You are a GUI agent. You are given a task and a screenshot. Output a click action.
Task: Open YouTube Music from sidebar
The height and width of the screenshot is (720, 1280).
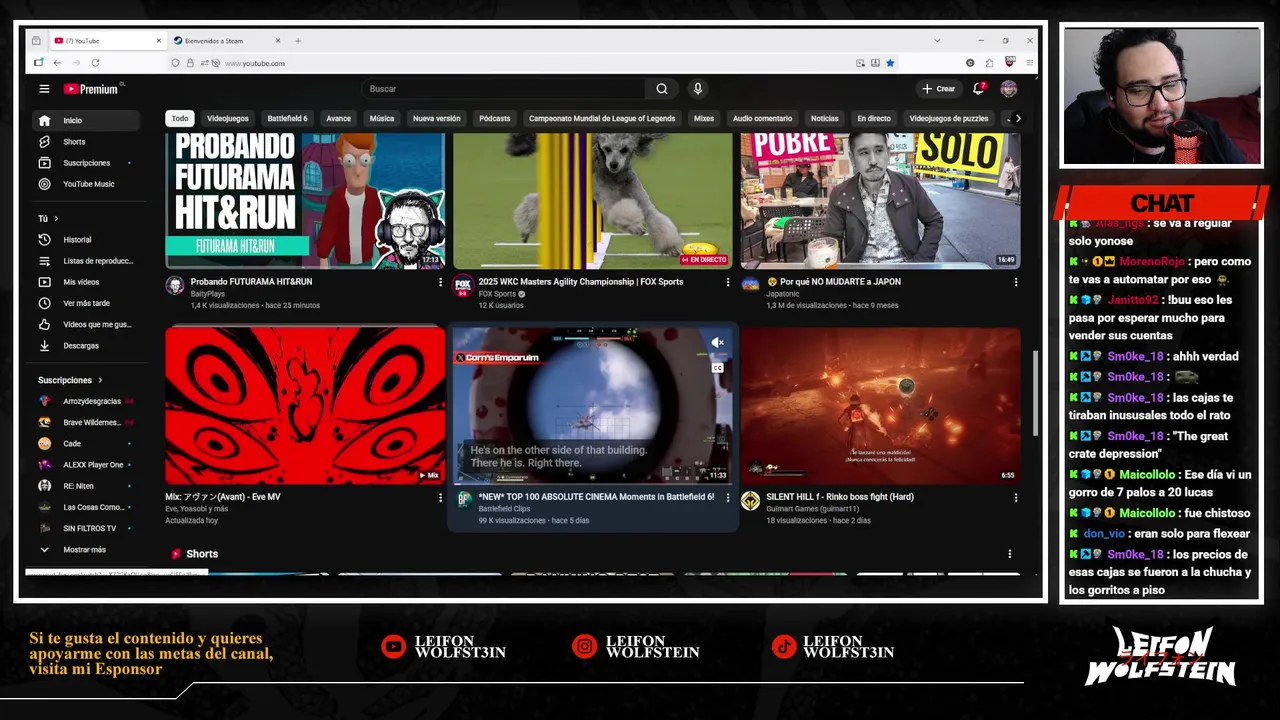[x=84, y=184]
